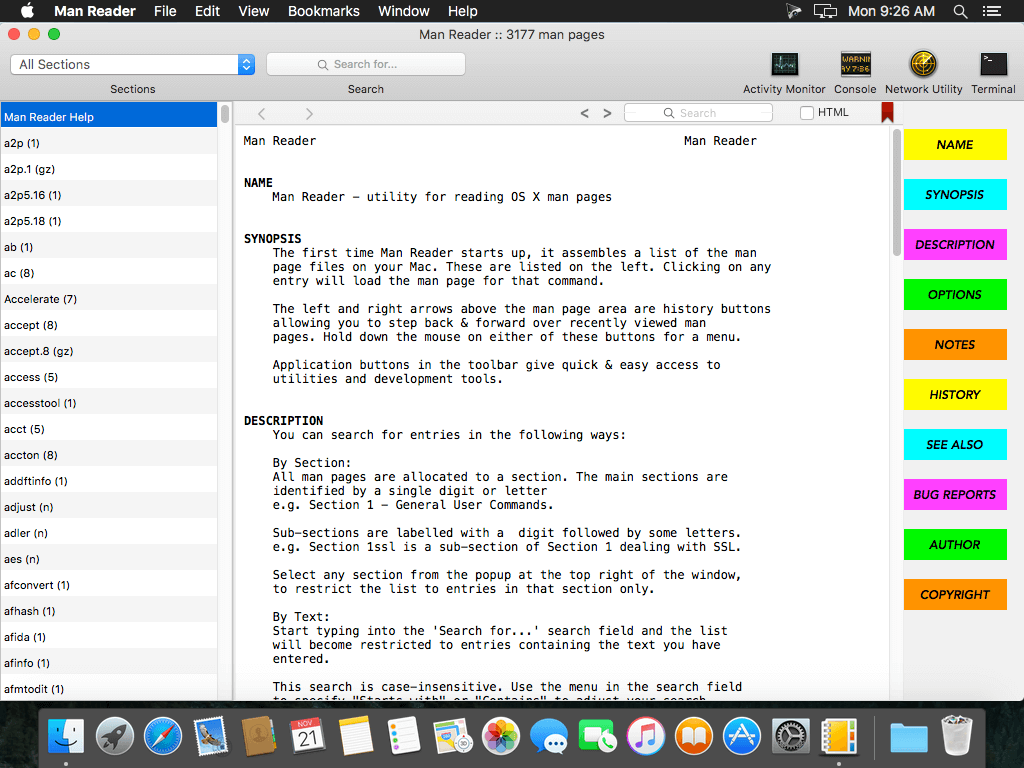This screenshot has width=1024, height=768.
Task: Select 'accesstool (1)' entry
Action: click(108, 403)
